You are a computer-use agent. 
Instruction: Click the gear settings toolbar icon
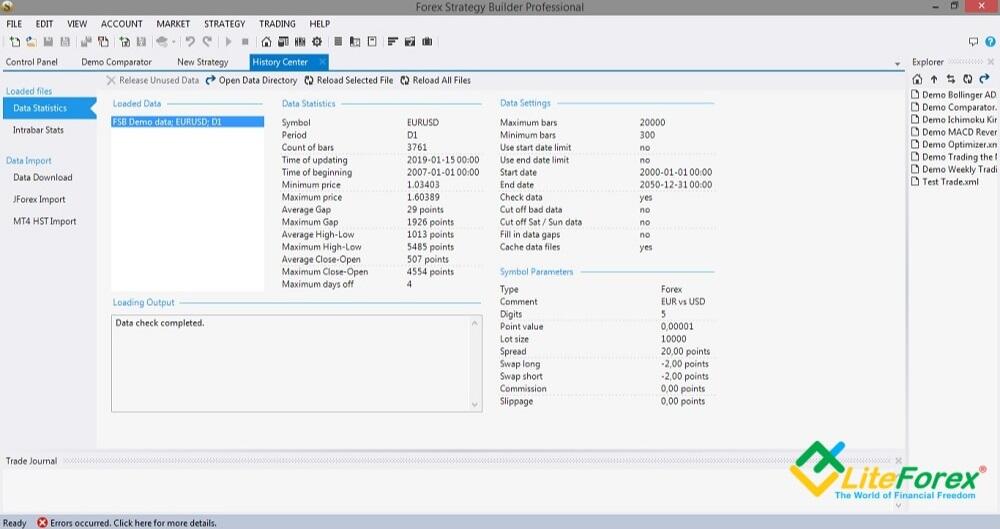317,41
